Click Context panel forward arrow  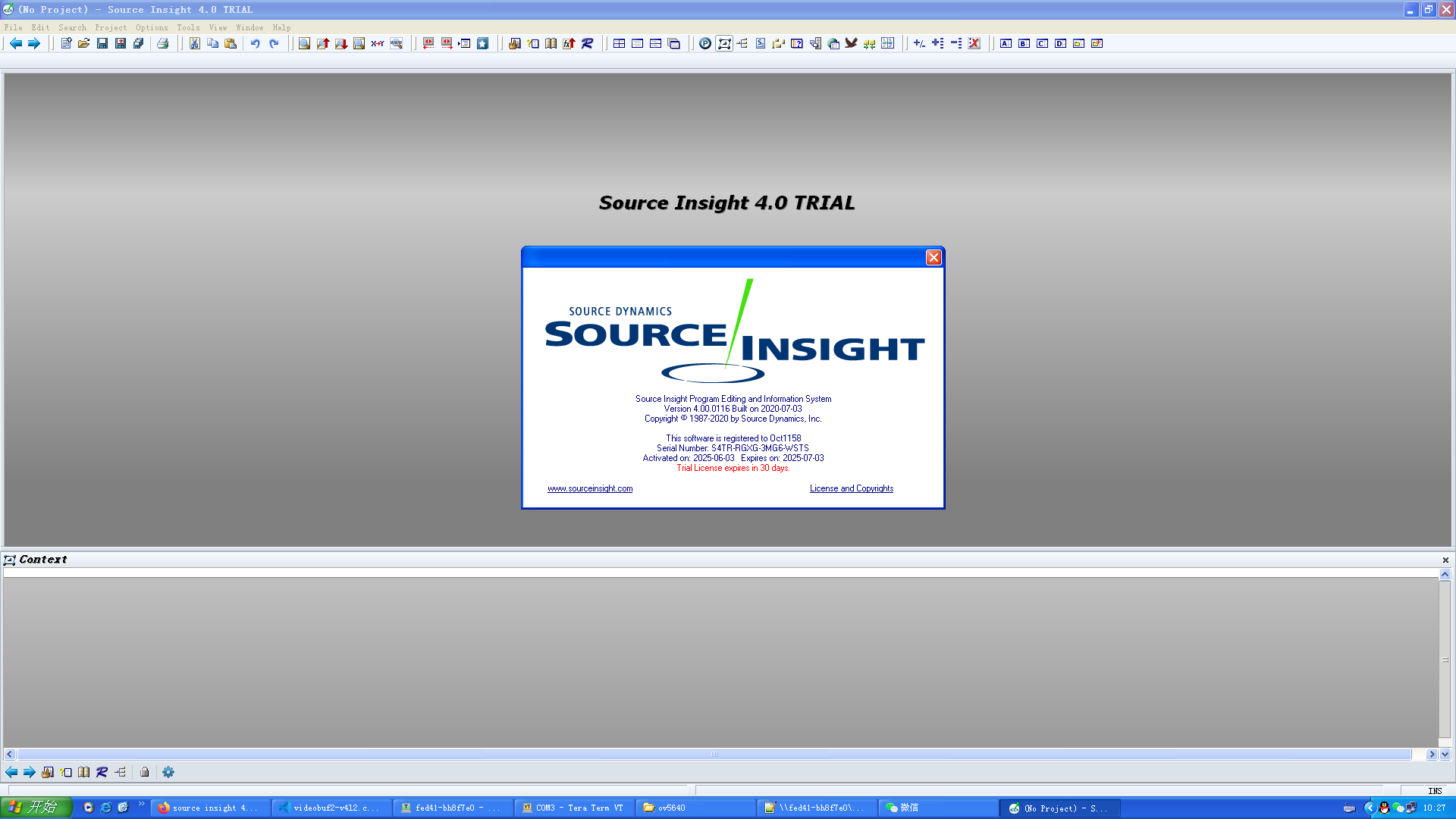[30, 772]
